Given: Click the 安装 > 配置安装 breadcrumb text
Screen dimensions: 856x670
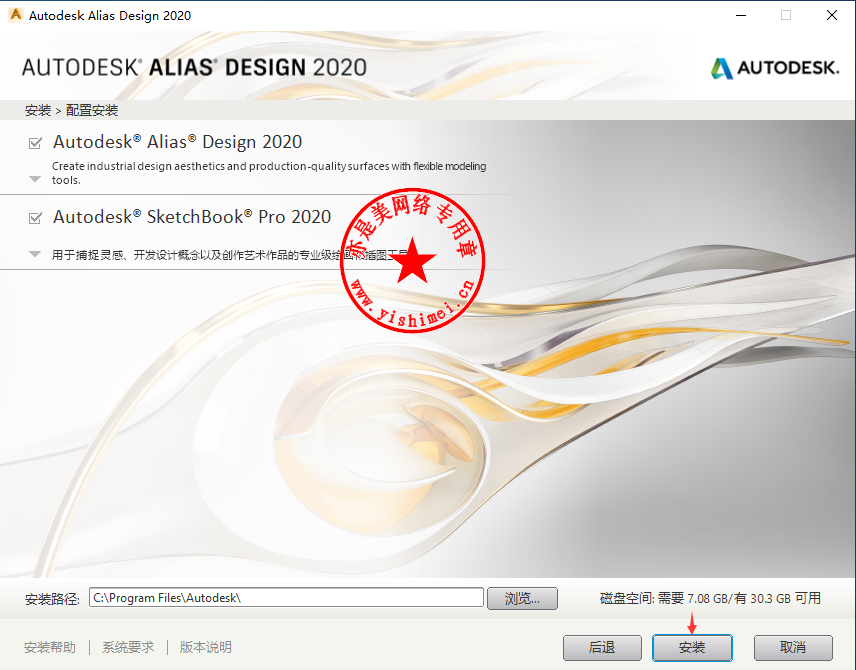Looking at the screenshot, I should click(72, 110).
